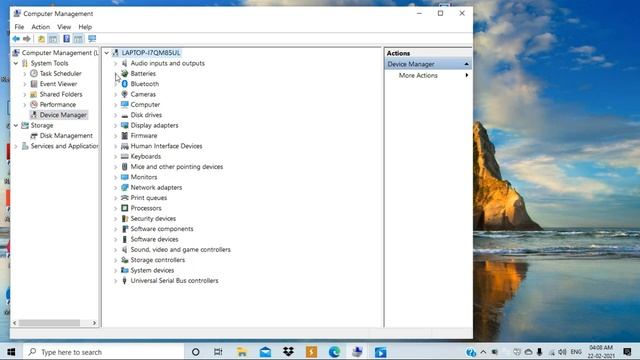Screen dimensions: 640x360
Task: Expand the Human Interface Devices node
Action: coord(115,146)
